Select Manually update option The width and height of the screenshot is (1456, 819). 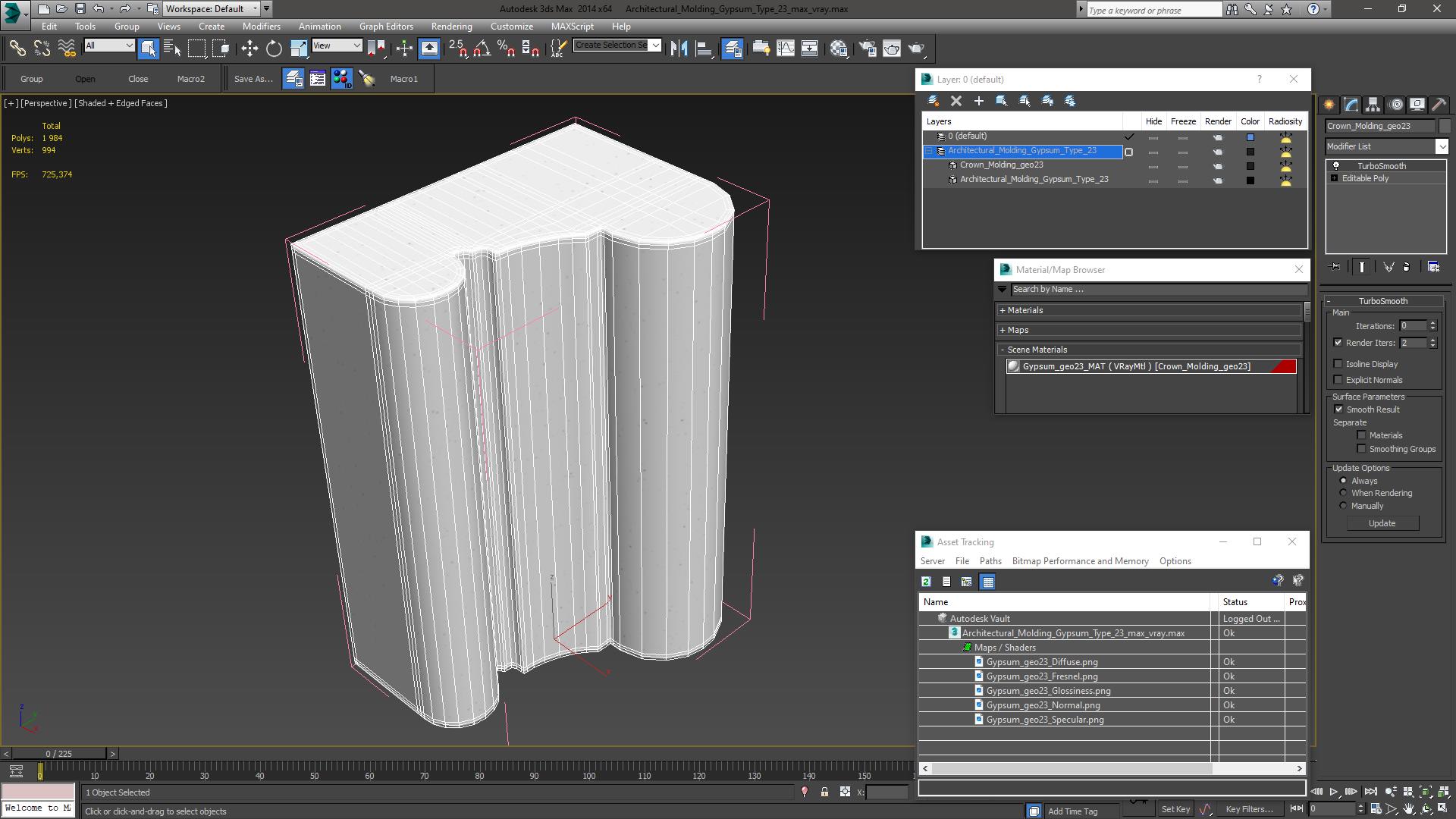pyautogui.click(x=1343, y=506)
